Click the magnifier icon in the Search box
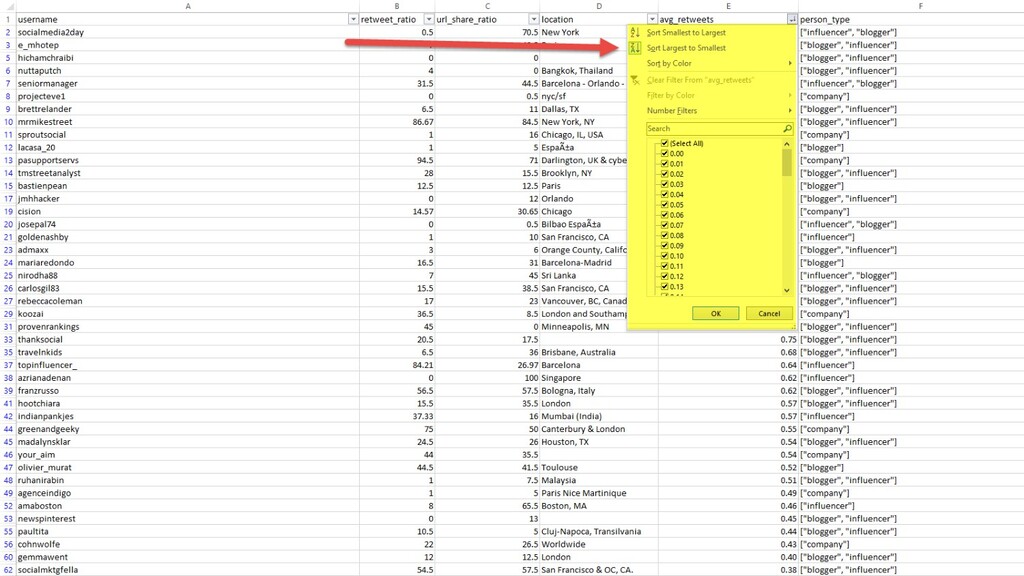 click(787, 129)
